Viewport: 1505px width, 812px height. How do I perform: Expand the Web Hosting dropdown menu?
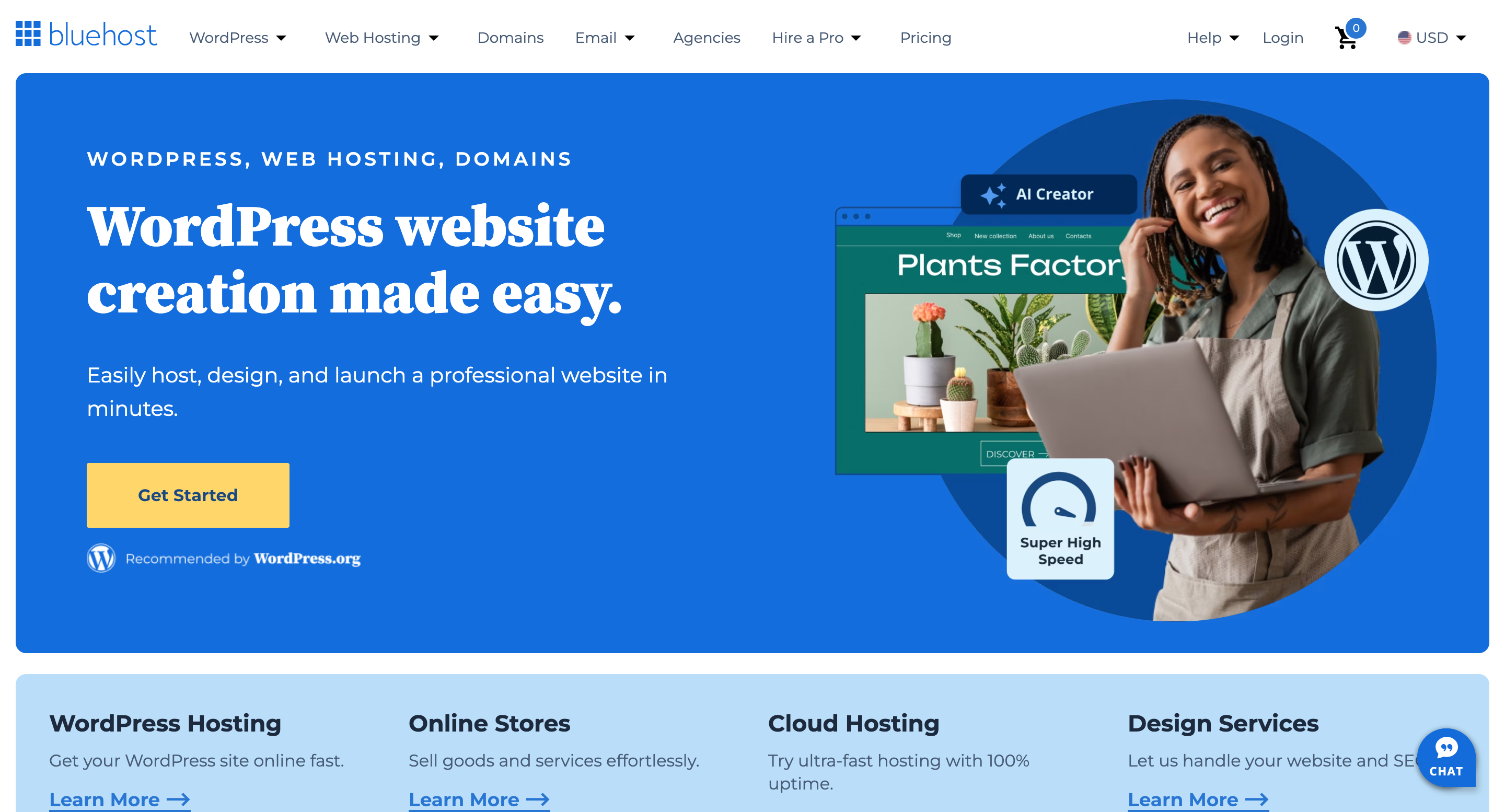(x=382, y=38)
